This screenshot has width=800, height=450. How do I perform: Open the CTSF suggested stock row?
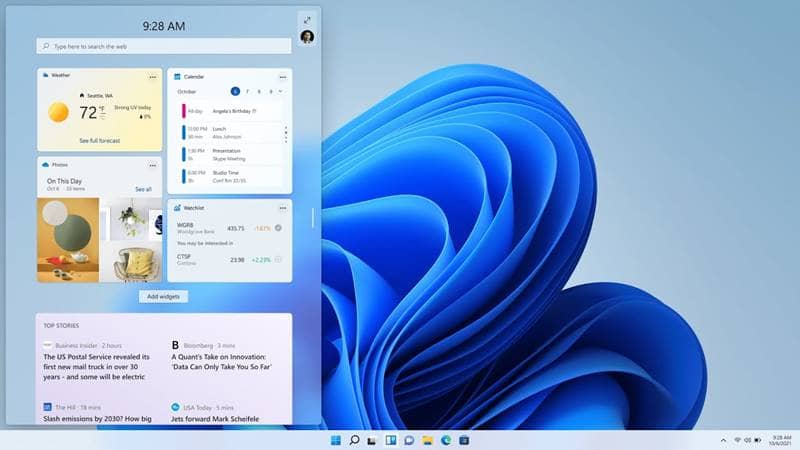point(230,260)
